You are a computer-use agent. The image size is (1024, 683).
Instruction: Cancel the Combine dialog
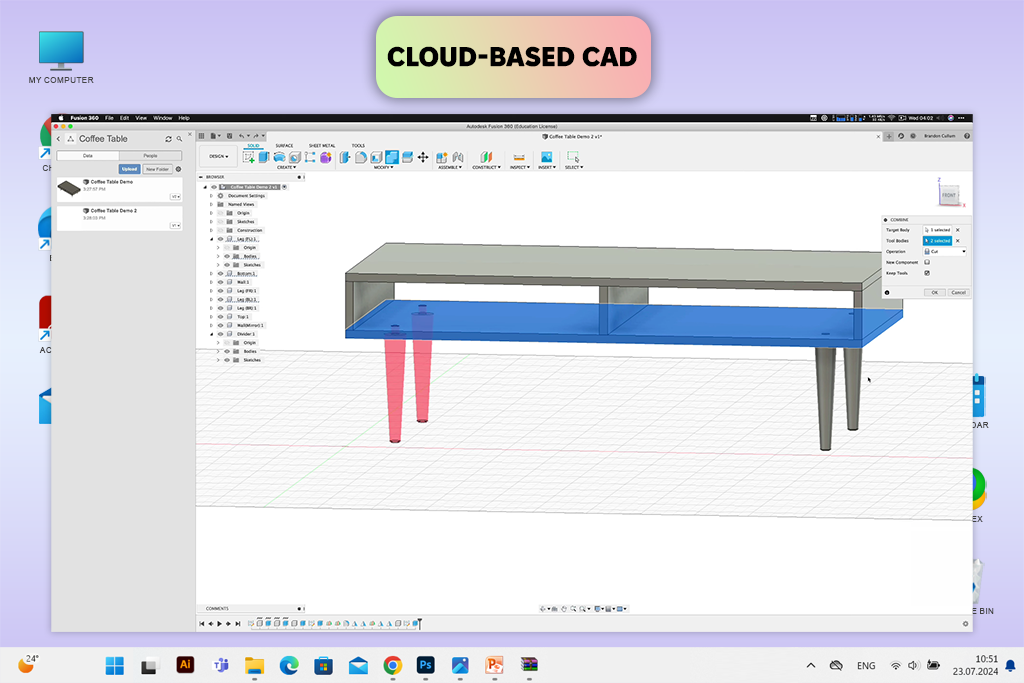(959, 293)
